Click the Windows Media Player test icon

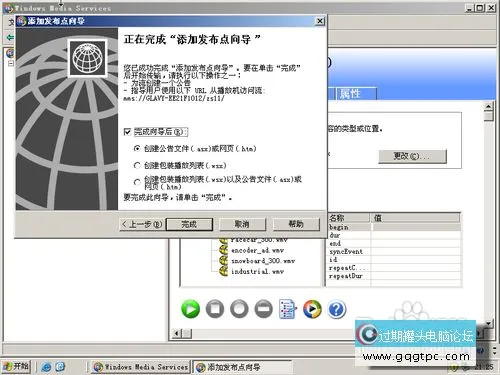pyautogui.click(x=312, y=309)
